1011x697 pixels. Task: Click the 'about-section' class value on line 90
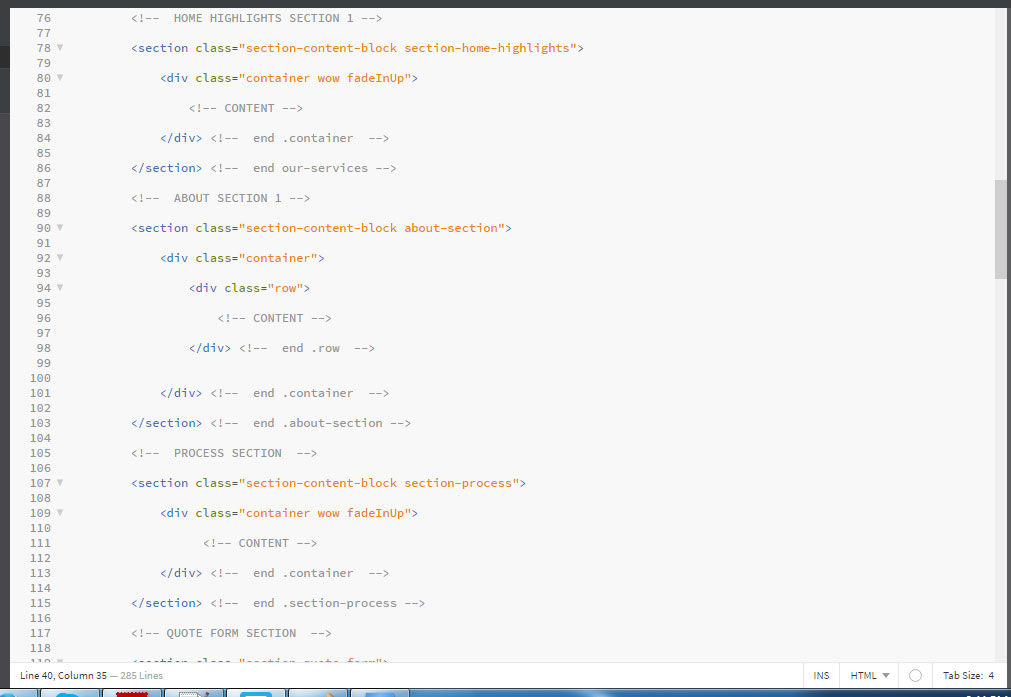(451, 228)
